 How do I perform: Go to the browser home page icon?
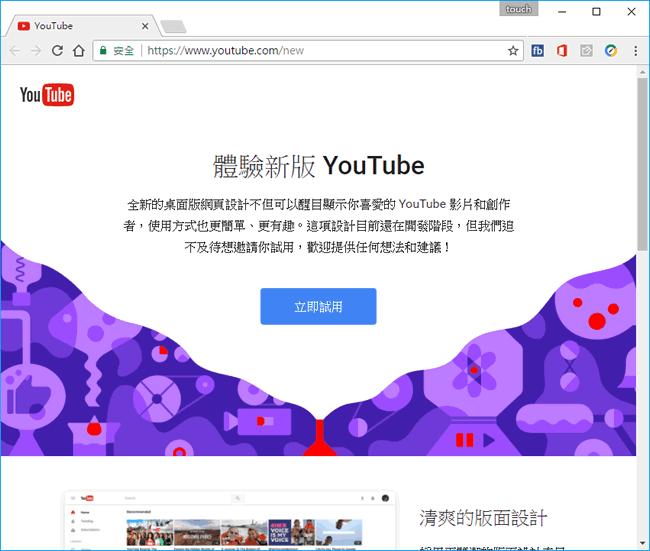78,50
